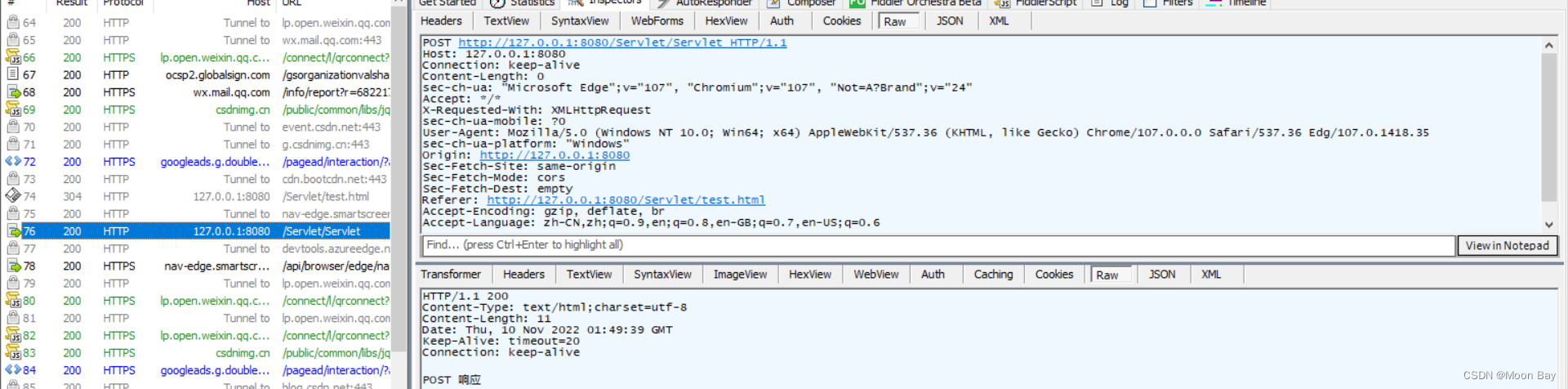Click the request pane scrollbar thumb
This screenshot has height=389, width=1568.
pyautogui.click(x=1548, y=127)
